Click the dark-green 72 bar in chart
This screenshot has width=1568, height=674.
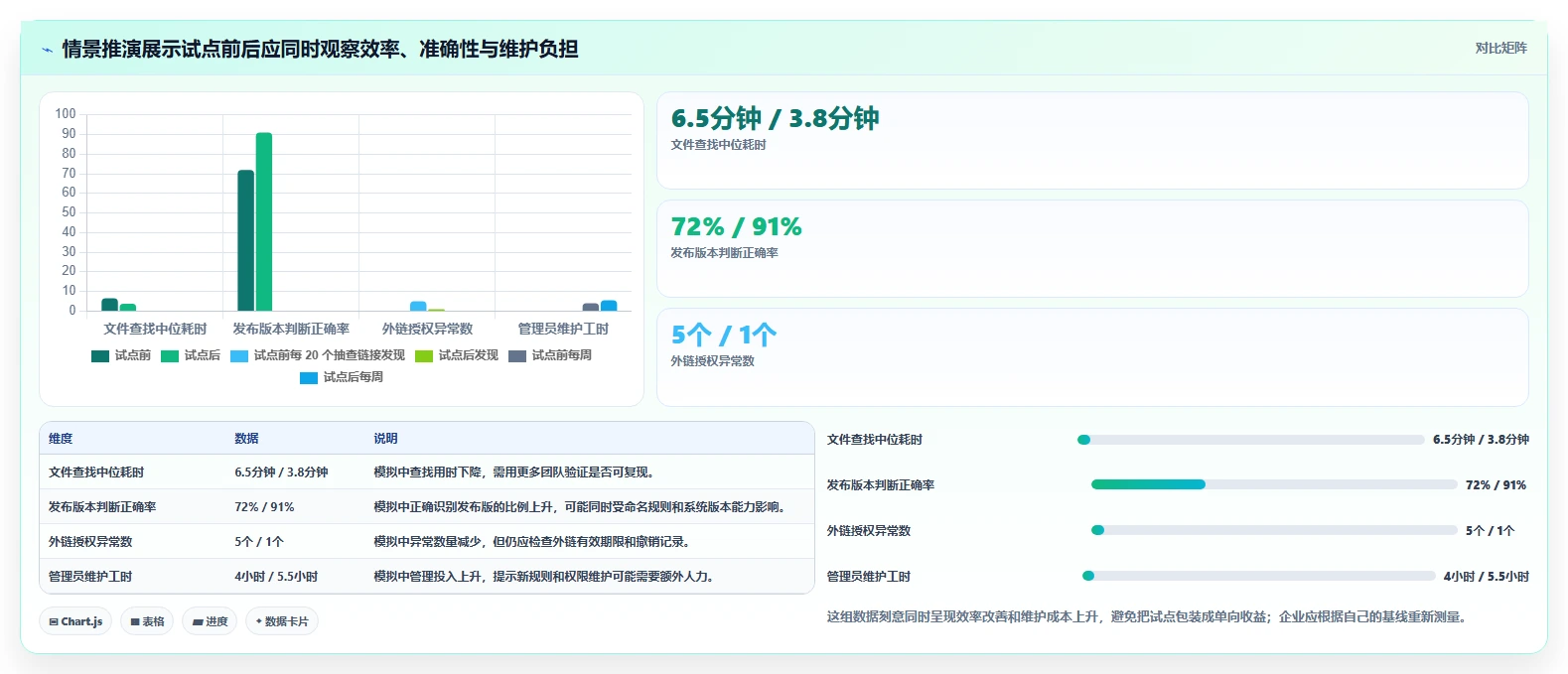pyautogui.click(x=245, y=240)
